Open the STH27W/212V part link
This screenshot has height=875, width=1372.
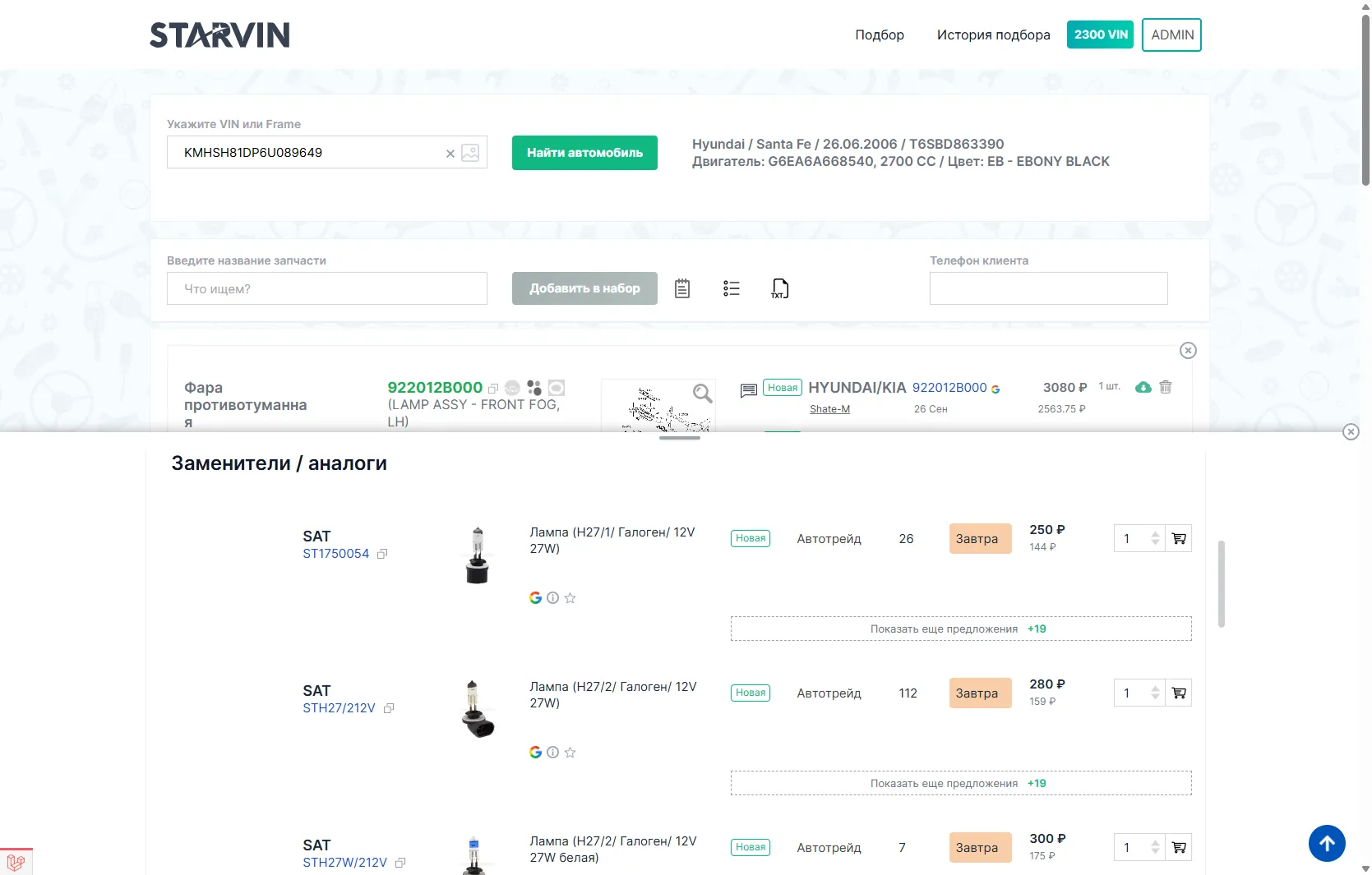point(344,863)
